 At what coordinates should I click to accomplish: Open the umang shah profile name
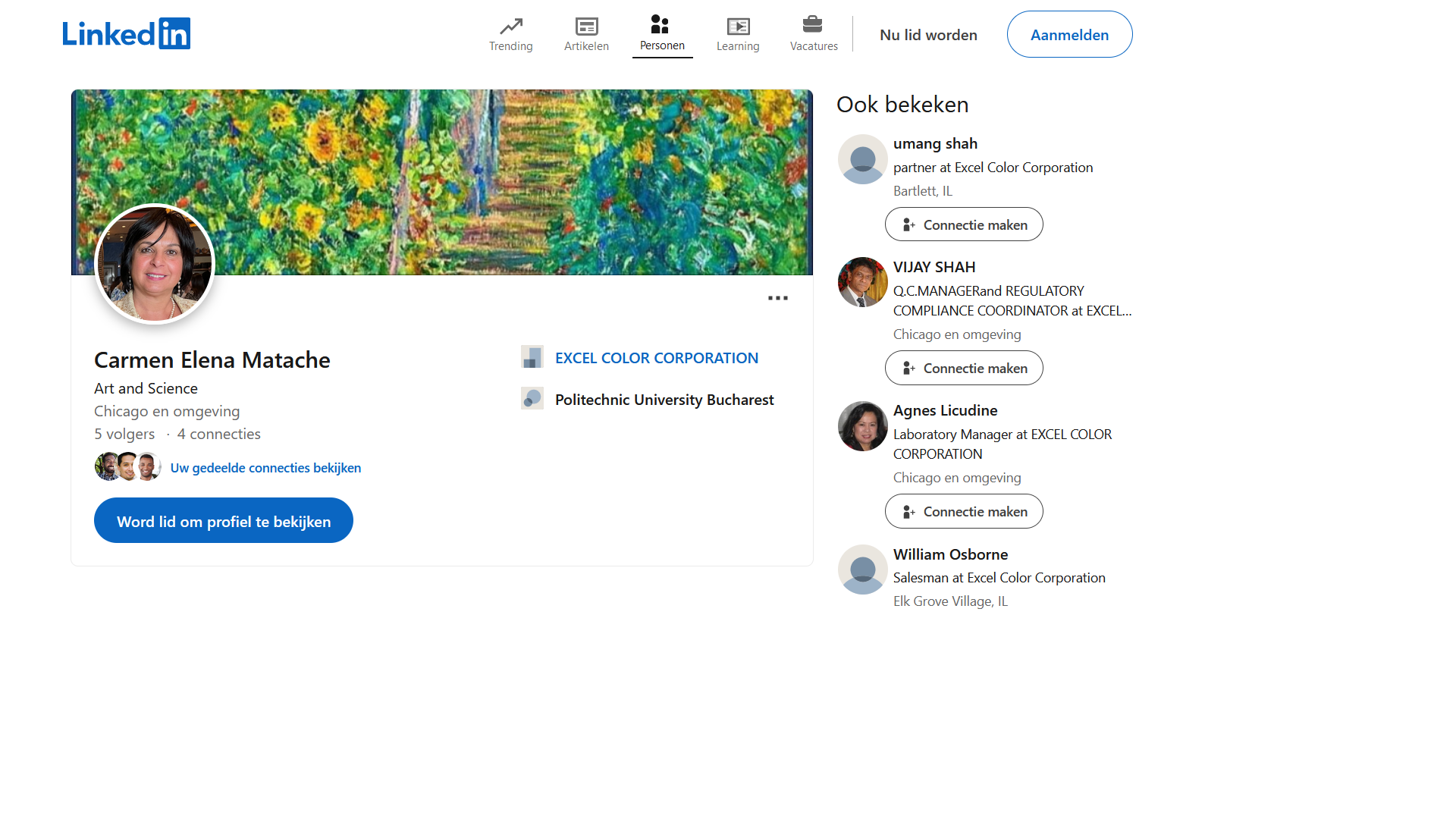(x=935, y=143)
